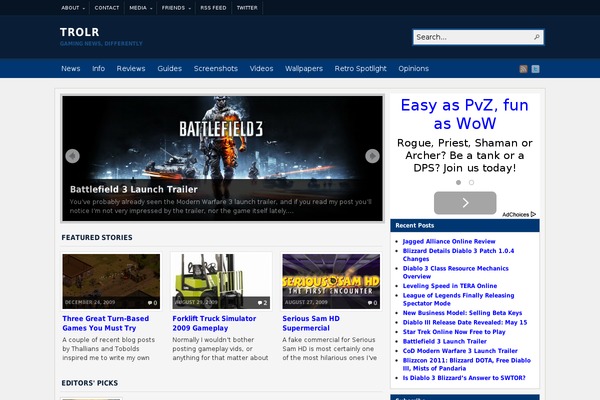Image resolution: width=600 pixels, height=400 pixels.
Task: Select the second ad carousel dot
Action: point(471,183)
